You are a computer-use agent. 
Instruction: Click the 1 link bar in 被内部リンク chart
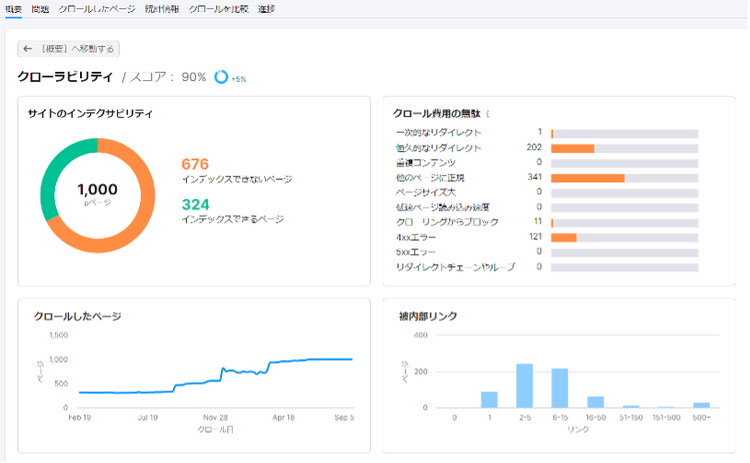(x=489, y=399)
